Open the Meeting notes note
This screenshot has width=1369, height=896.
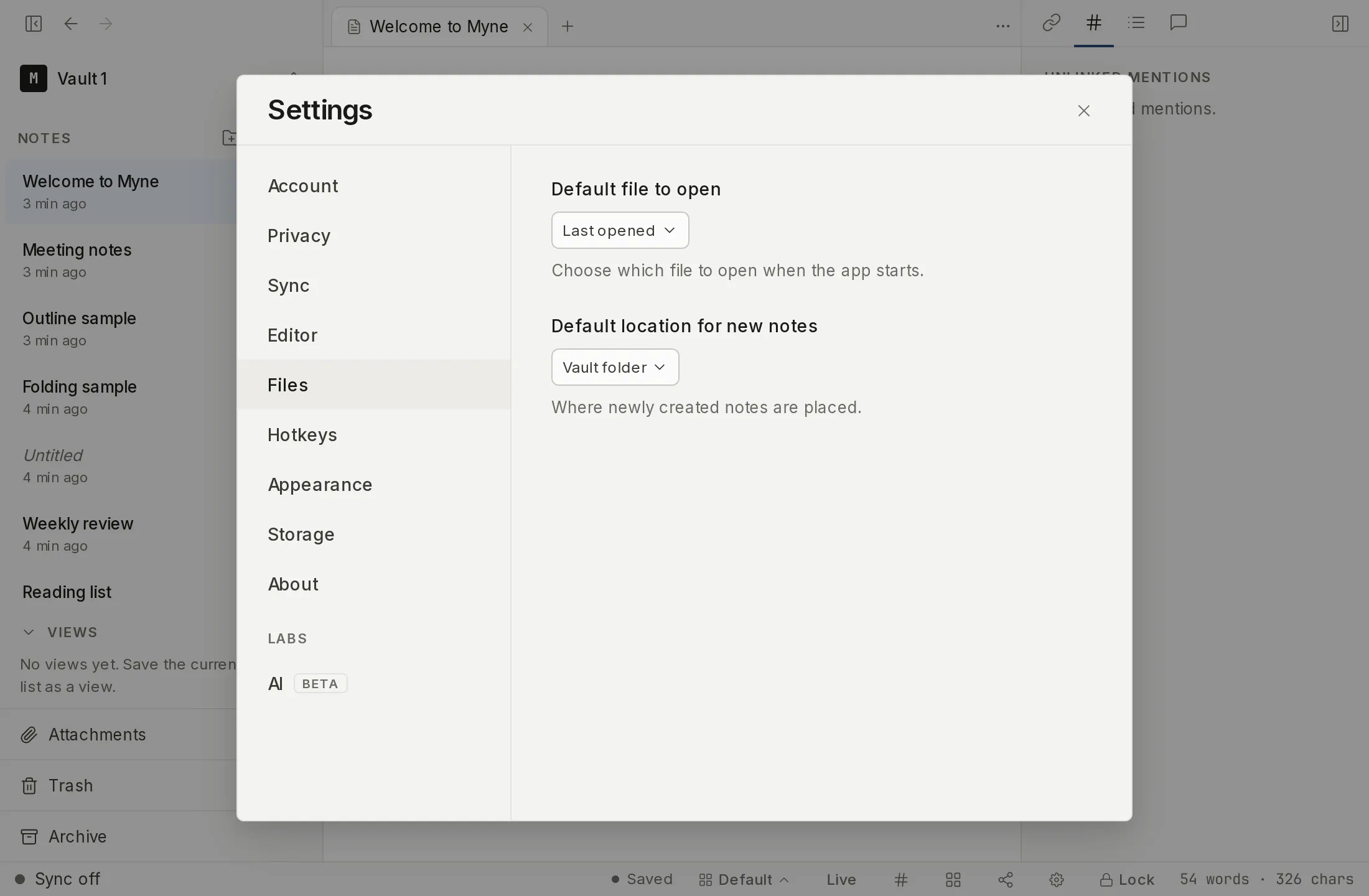121,260
